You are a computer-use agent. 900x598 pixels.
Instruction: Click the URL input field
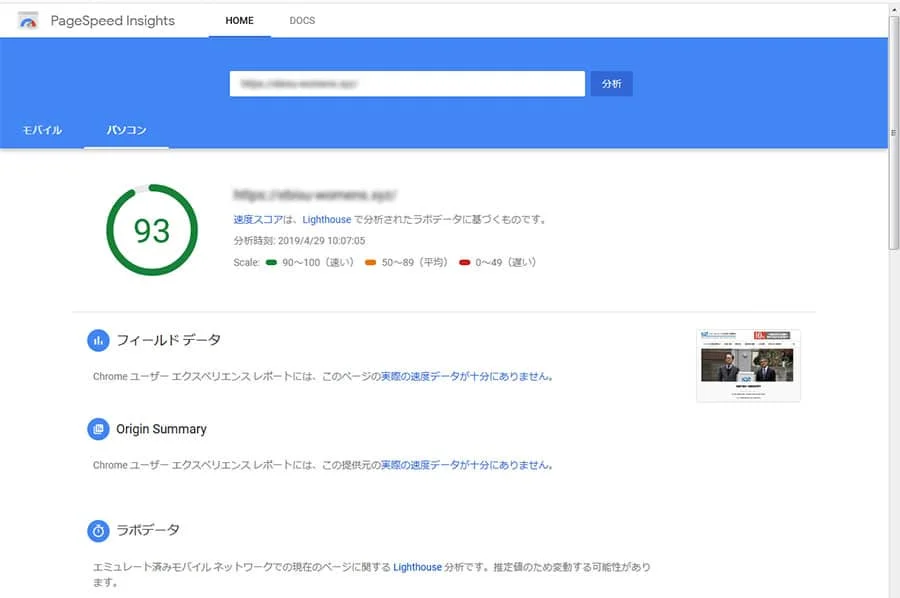coord(406,83)
